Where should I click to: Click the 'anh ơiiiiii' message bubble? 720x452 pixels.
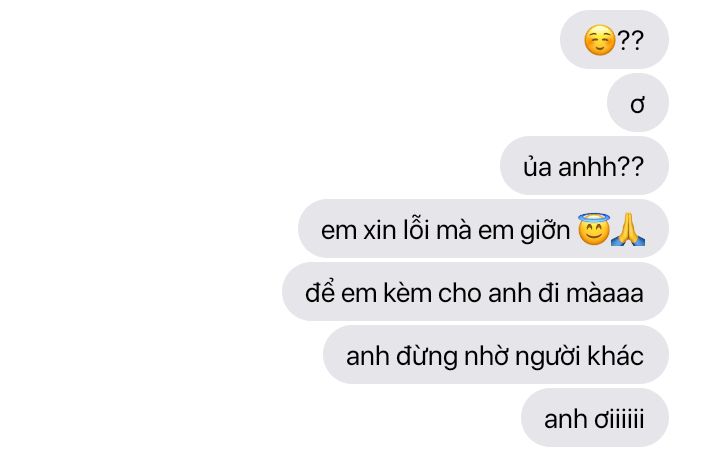tap(595, 418)
